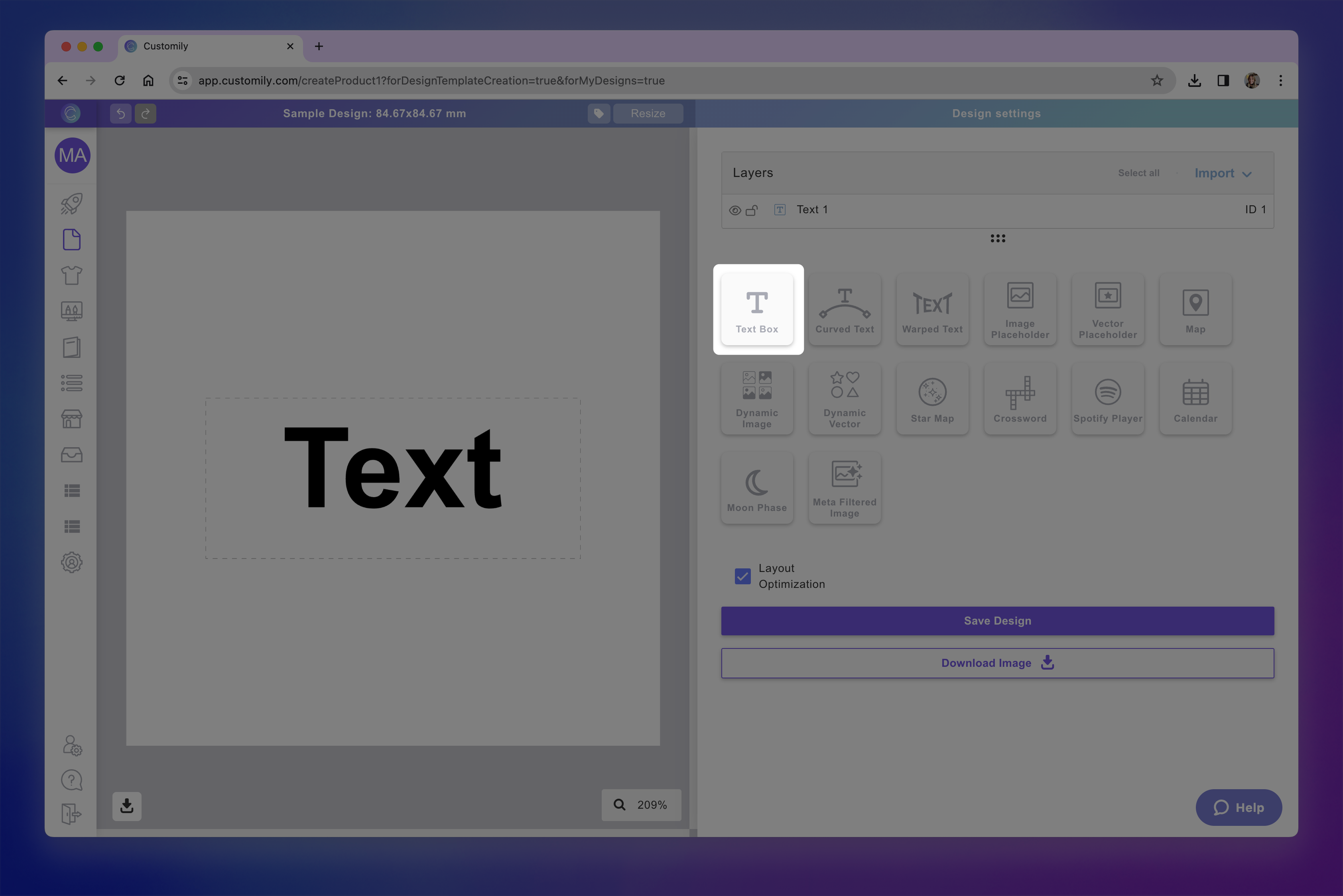The height and width of the screenshot is (896, 1343).
Task: Expand the Import dropdown in Layers panel
Action: pyautogui.click(x=1222, y=173)
